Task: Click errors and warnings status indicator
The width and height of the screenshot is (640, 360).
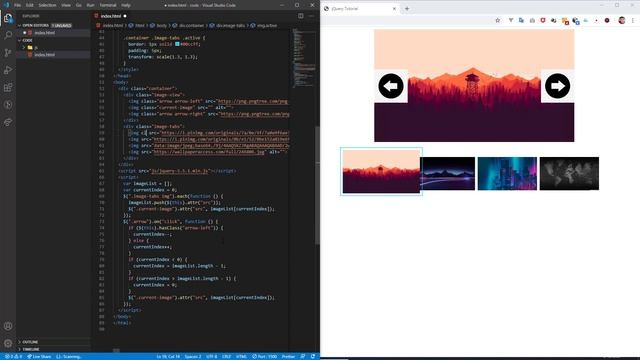Action: tap(13, 357)
